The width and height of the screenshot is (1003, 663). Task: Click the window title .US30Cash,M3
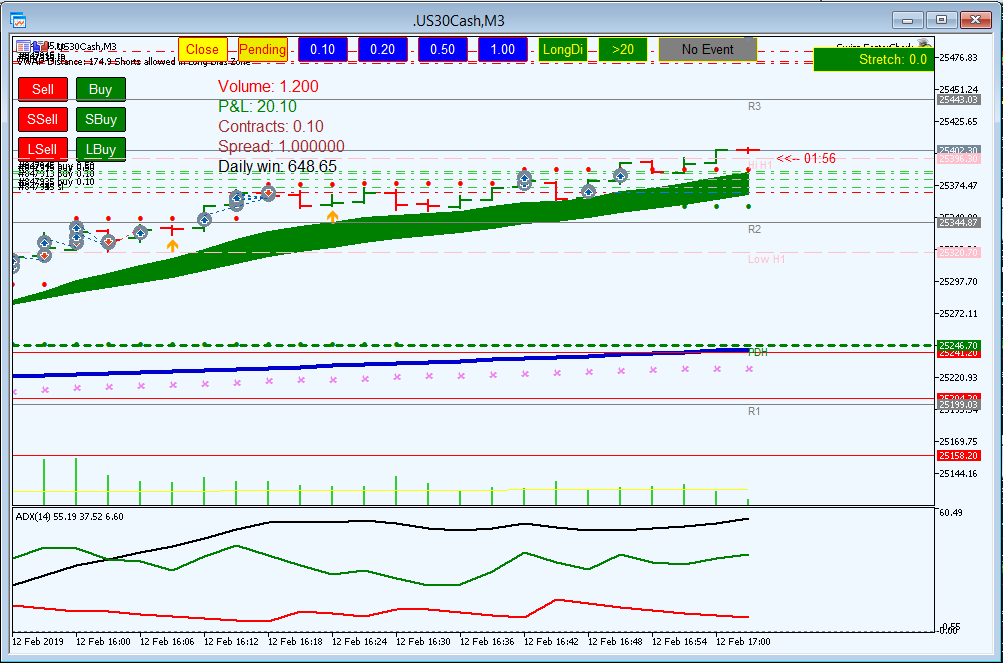click(x=459, y=21)
